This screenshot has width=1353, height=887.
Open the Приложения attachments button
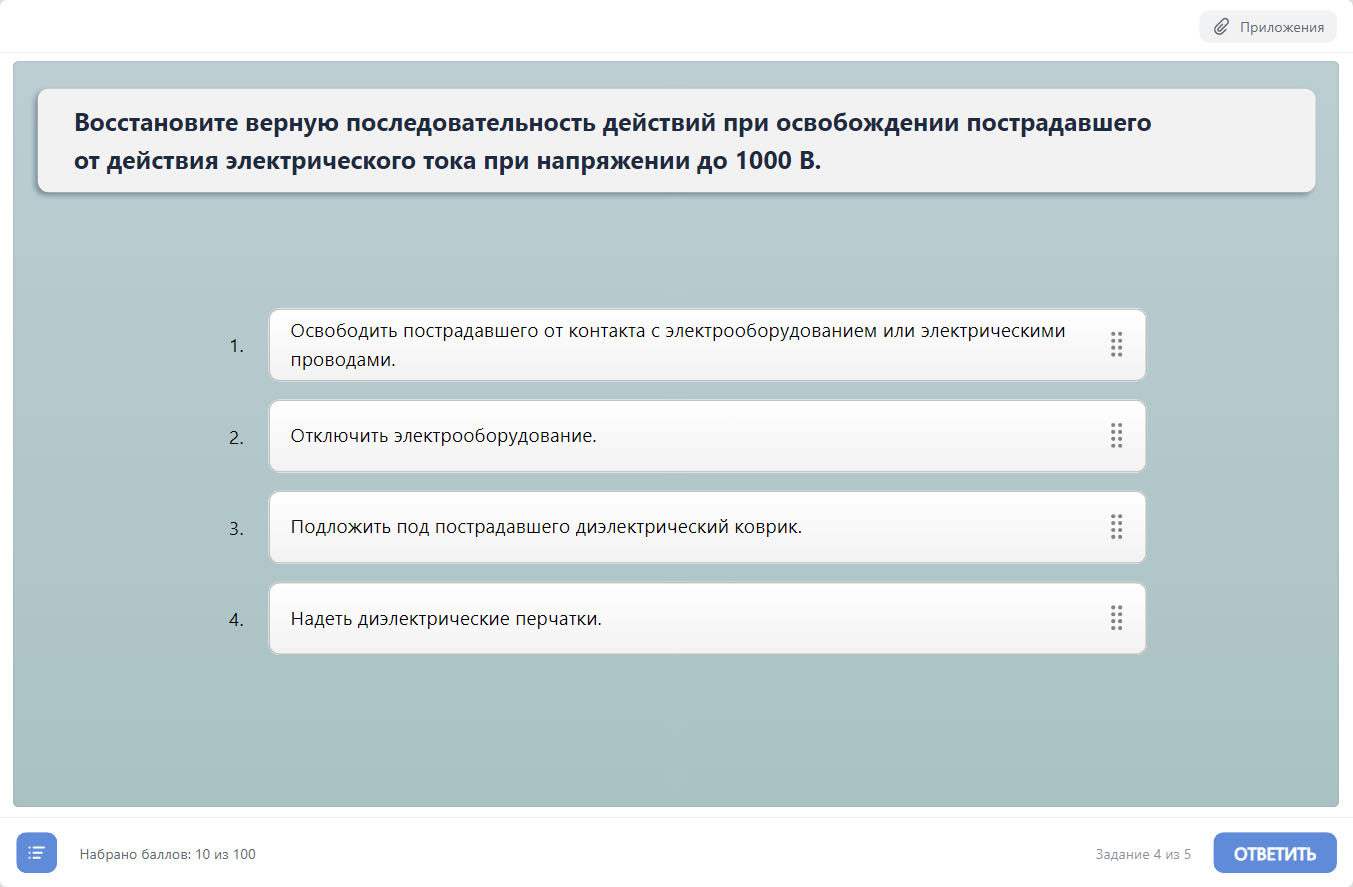(1268, 27)
